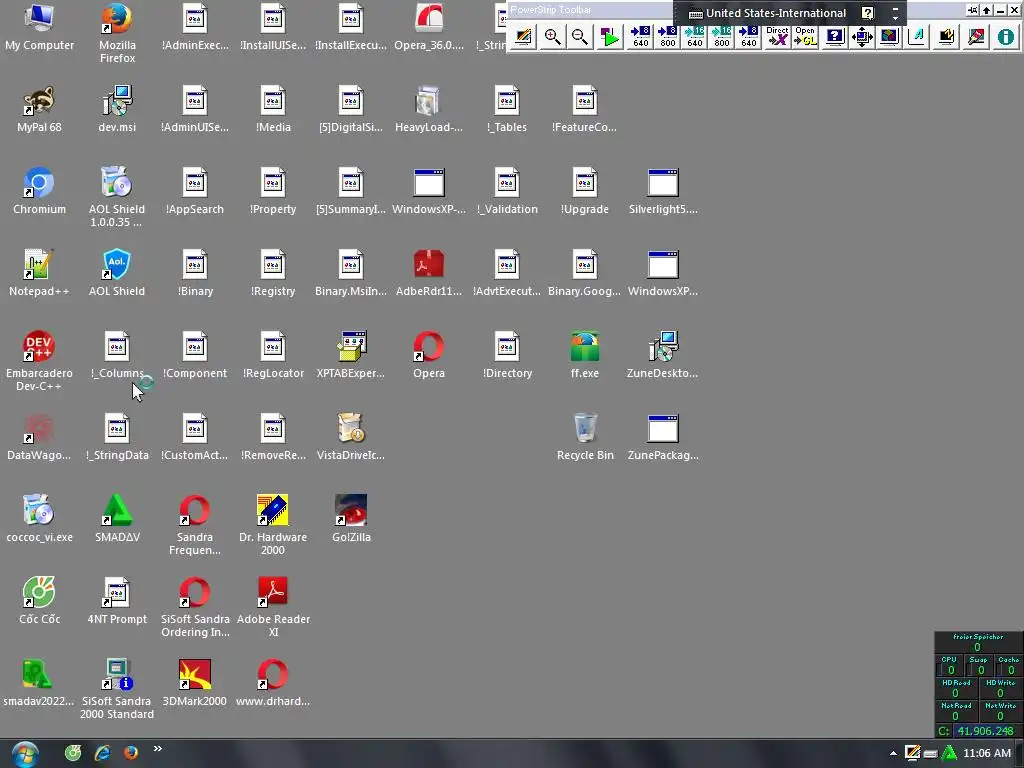Viewport: 1024px width, 768px height.
Task: Show hidden system tray icons arrow
Action: tap(893, 754)
